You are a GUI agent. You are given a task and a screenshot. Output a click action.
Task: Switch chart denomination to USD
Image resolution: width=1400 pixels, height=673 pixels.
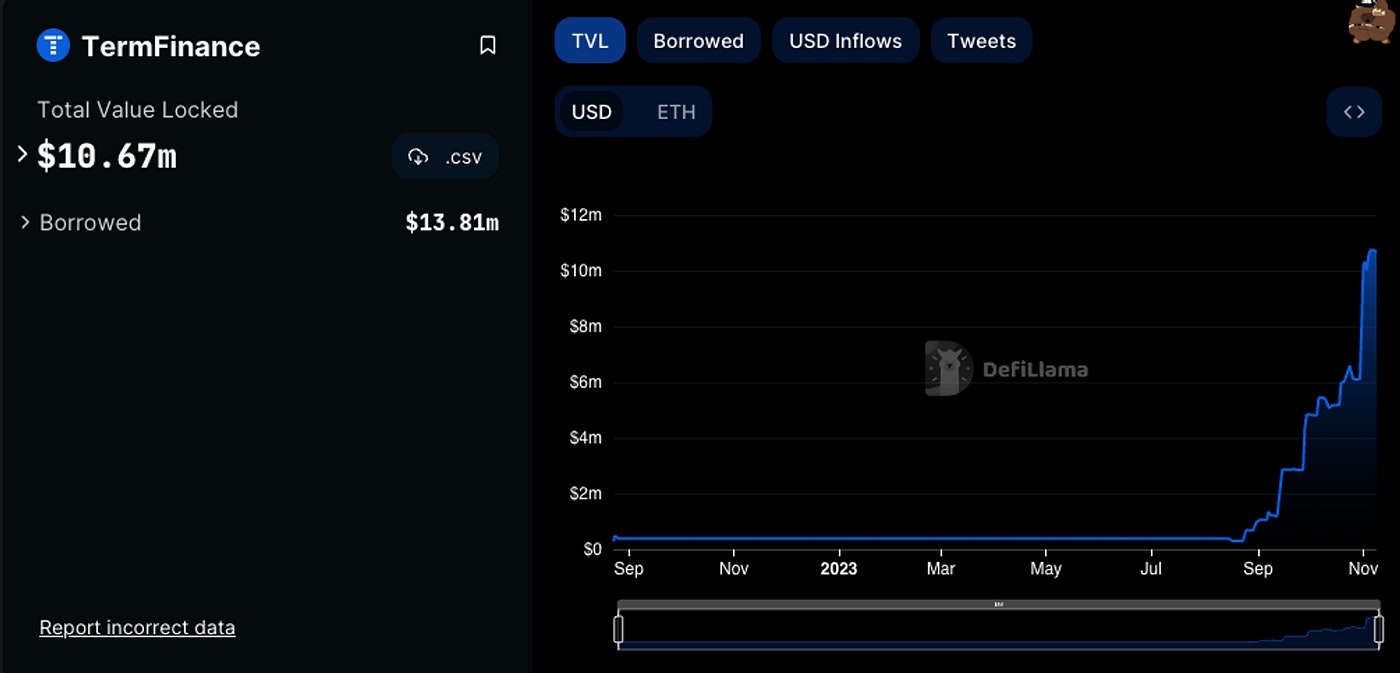pos(591,111)
